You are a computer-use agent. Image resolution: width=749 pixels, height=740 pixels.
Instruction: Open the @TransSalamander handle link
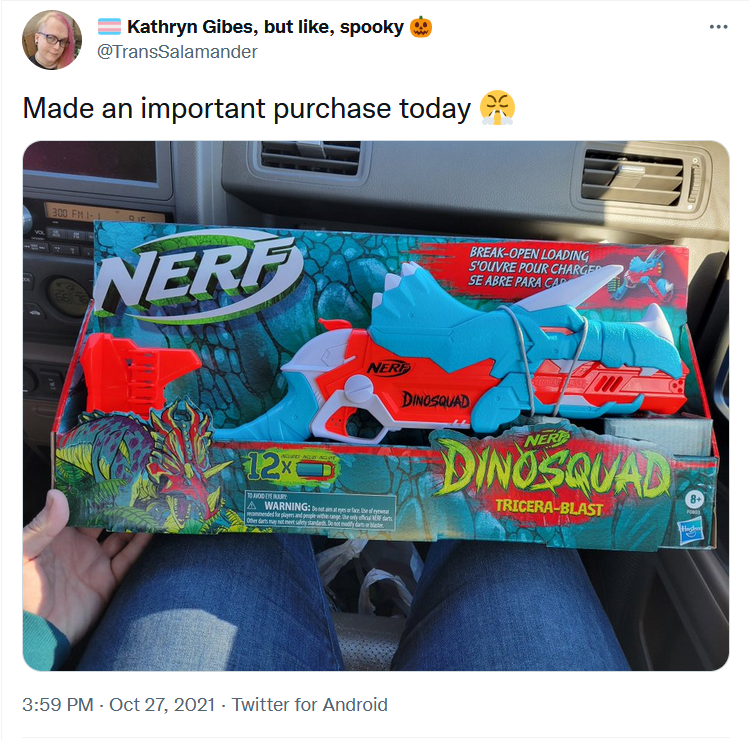pyautogui.click(x=177, y=52)
